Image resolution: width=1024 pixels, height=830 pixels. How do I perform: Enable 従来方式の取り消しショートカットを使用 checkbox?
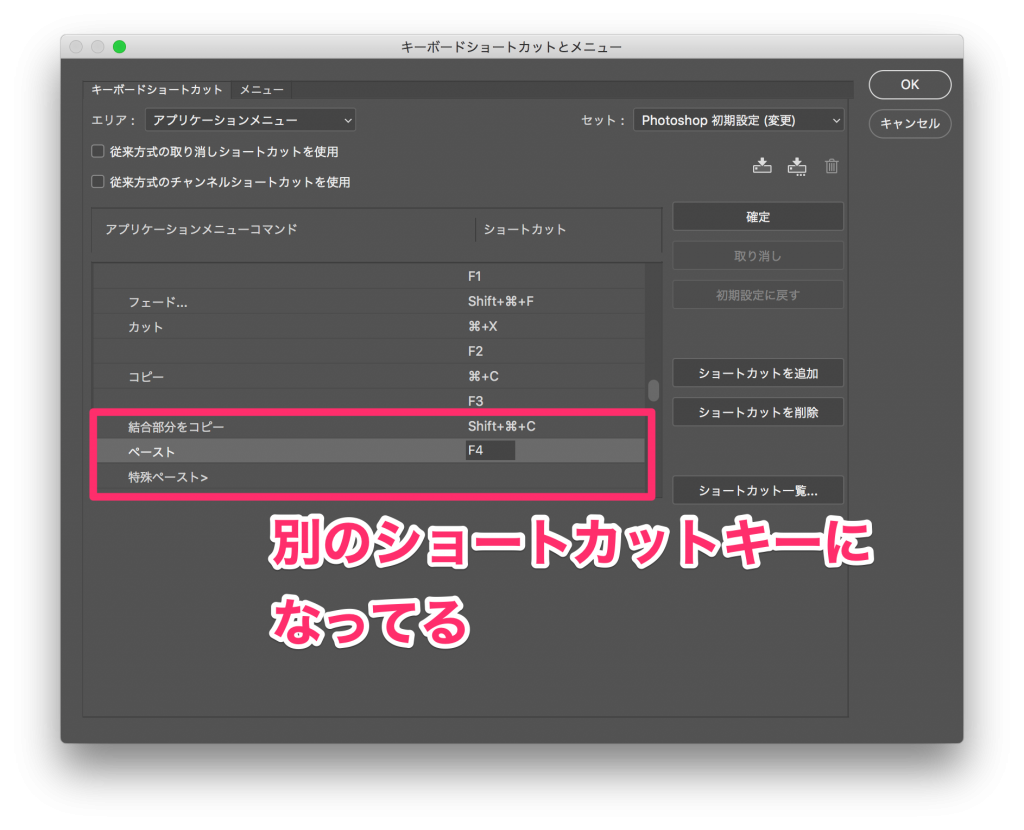click(98, 152)
